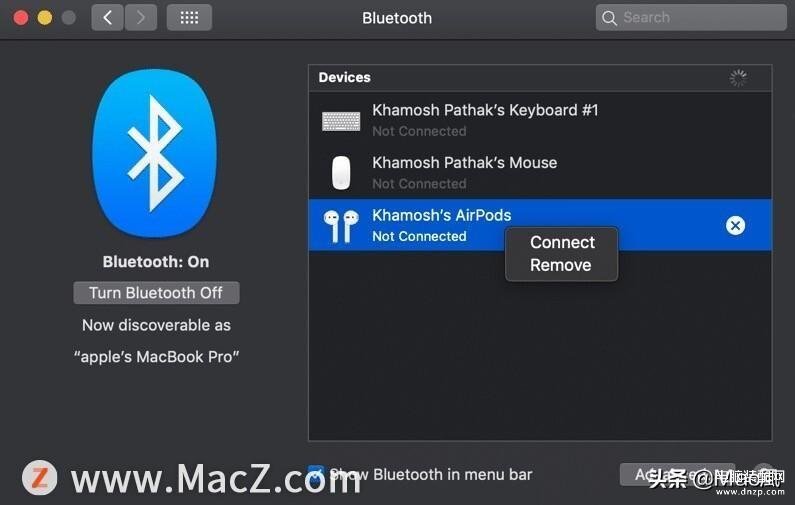Choose Connect from the context menu
The image size is (795, 505).
(x=562, y=242)
